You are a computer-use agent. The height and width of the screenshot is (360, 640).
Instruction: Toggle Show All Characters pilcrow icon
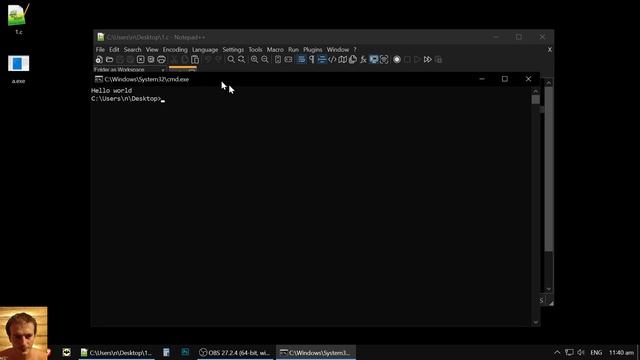click(x=311, y=60)
